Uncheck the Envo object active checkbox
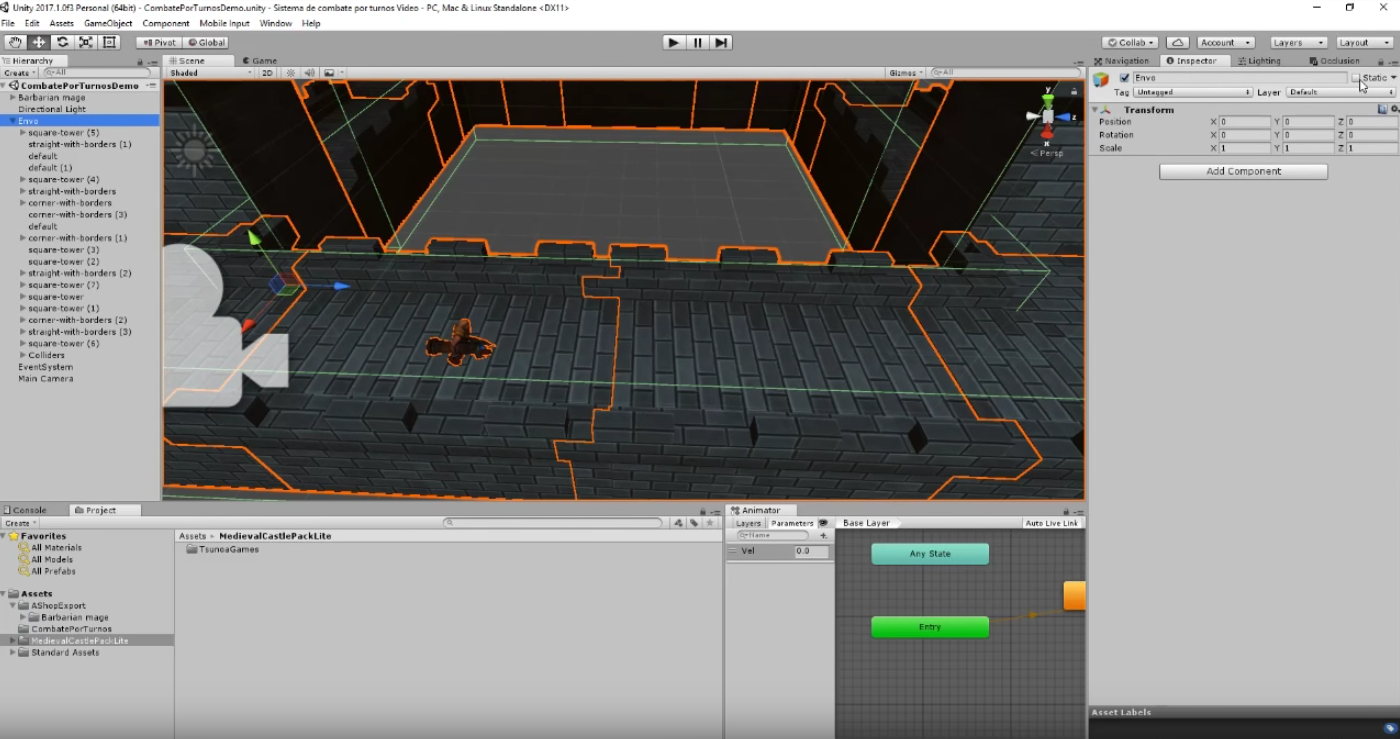This screenshot has width=1400, height=739. pos(1124,78)
